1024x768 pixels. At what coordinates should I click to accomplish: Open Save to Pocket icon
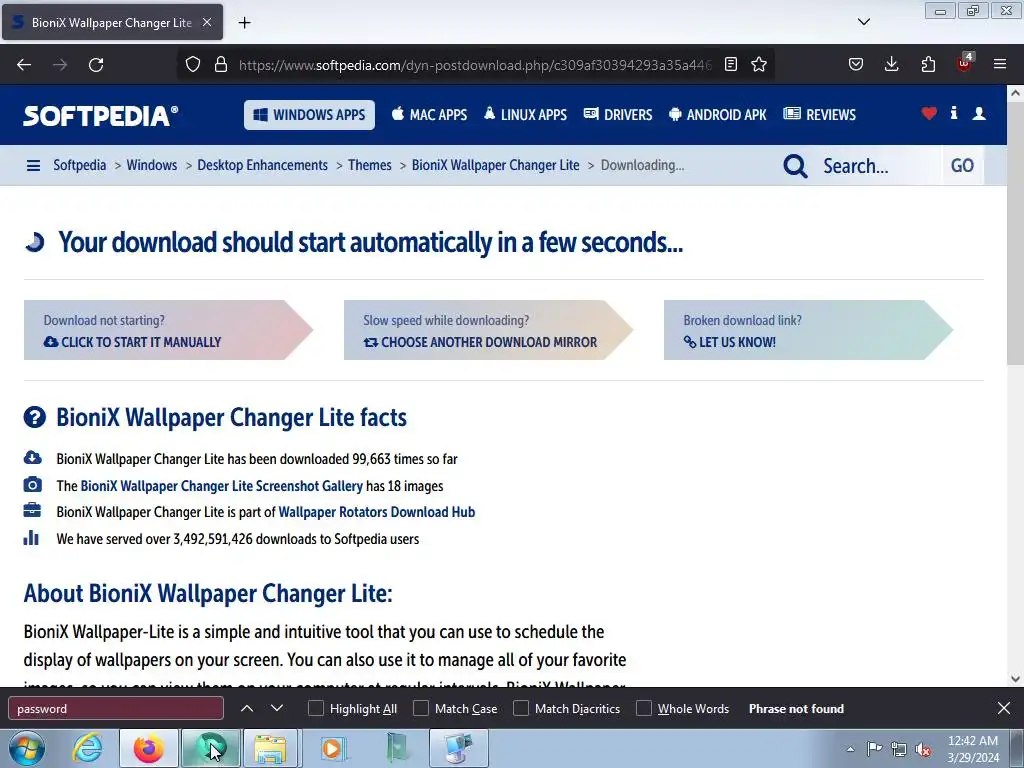coord(856,64)
